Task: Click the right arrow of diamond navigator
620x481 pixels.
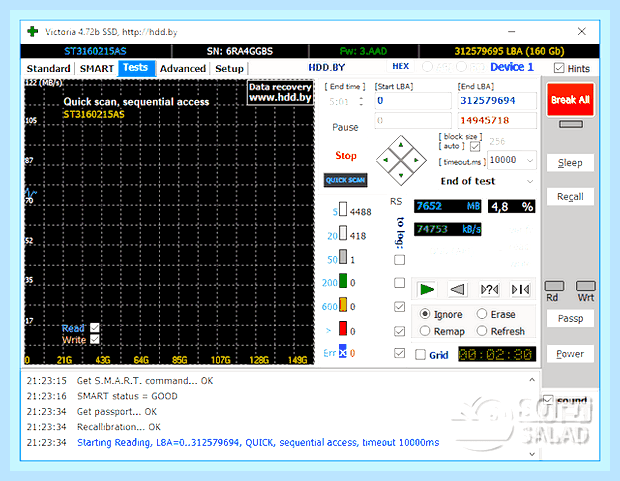Action: tap(416, 160)
